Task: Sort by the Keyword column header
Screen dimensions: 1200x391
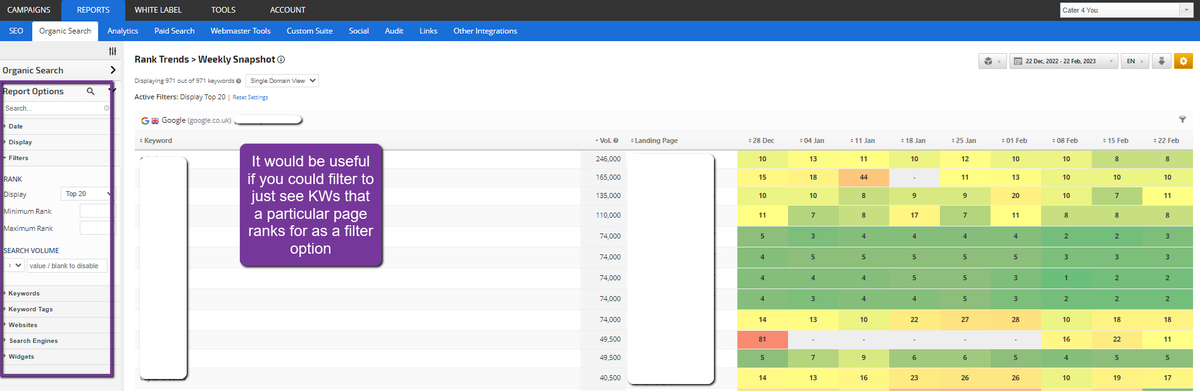Action: pyautogui.click(x=156, y=140)
